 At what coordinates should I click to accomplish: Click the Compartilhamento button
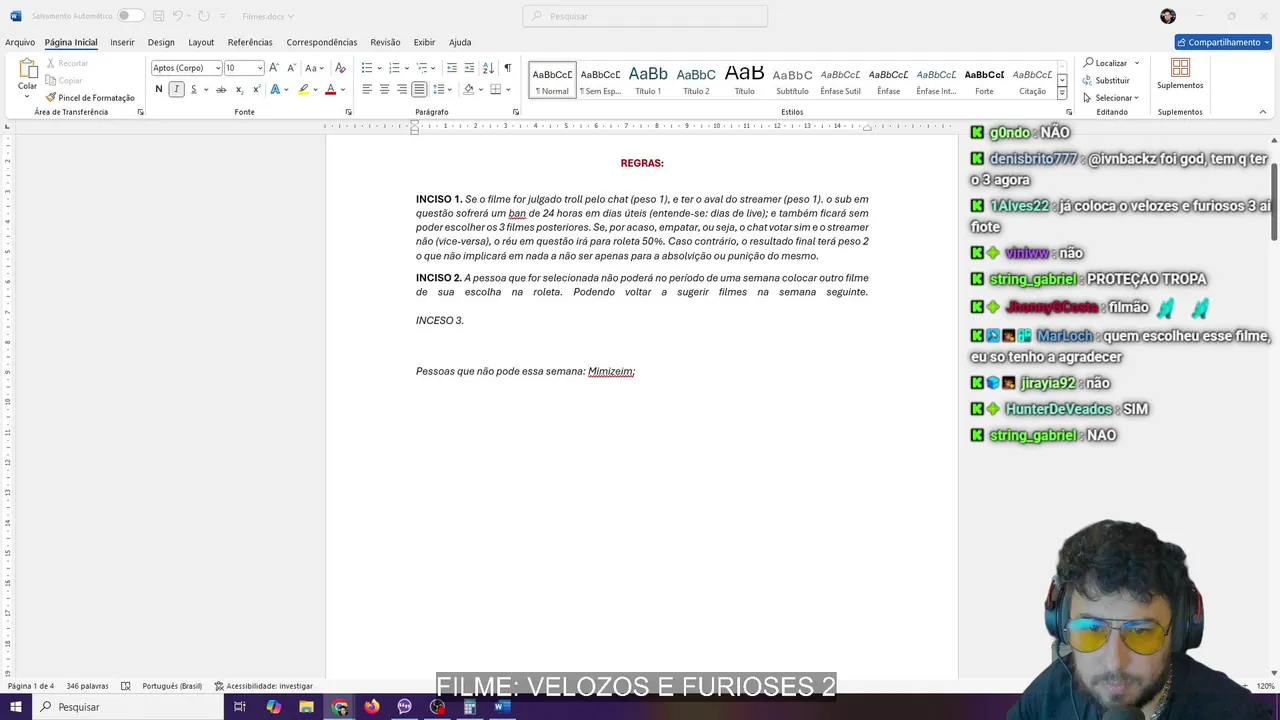click(1223, 42)
